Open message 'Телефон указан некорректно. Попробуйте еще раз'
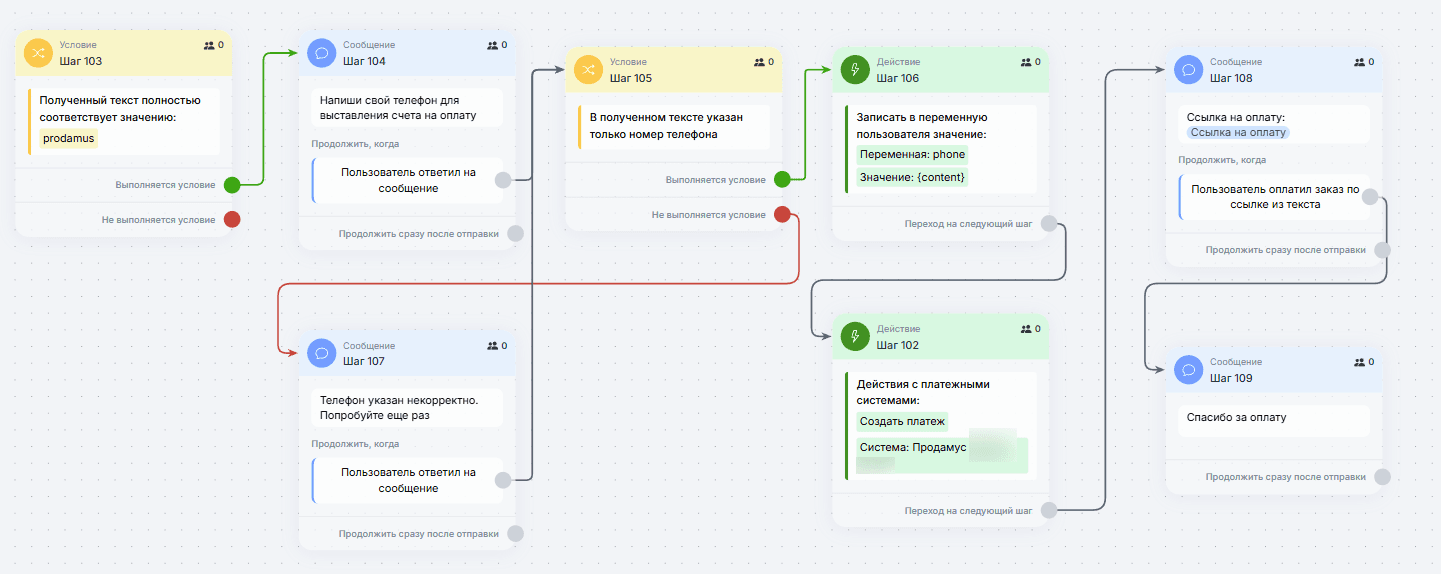 coord(407,408)
